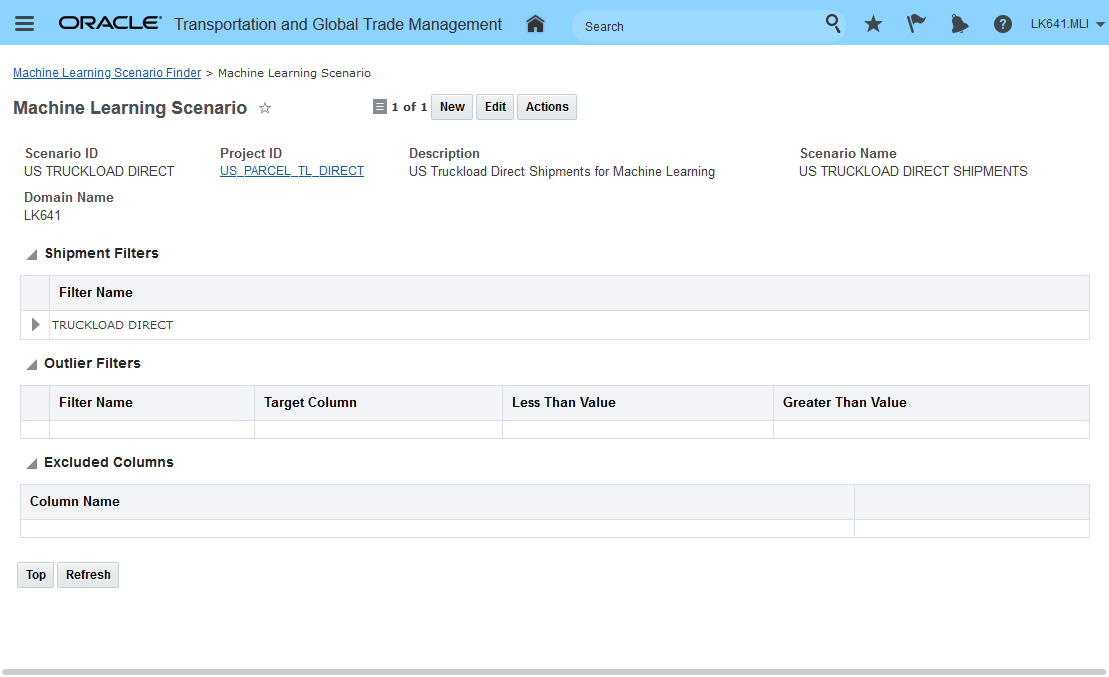Click the US TRUCKLOAD DIRECT SHIPMENTS scenario name
1109x677 pixels.
[913, 171]
